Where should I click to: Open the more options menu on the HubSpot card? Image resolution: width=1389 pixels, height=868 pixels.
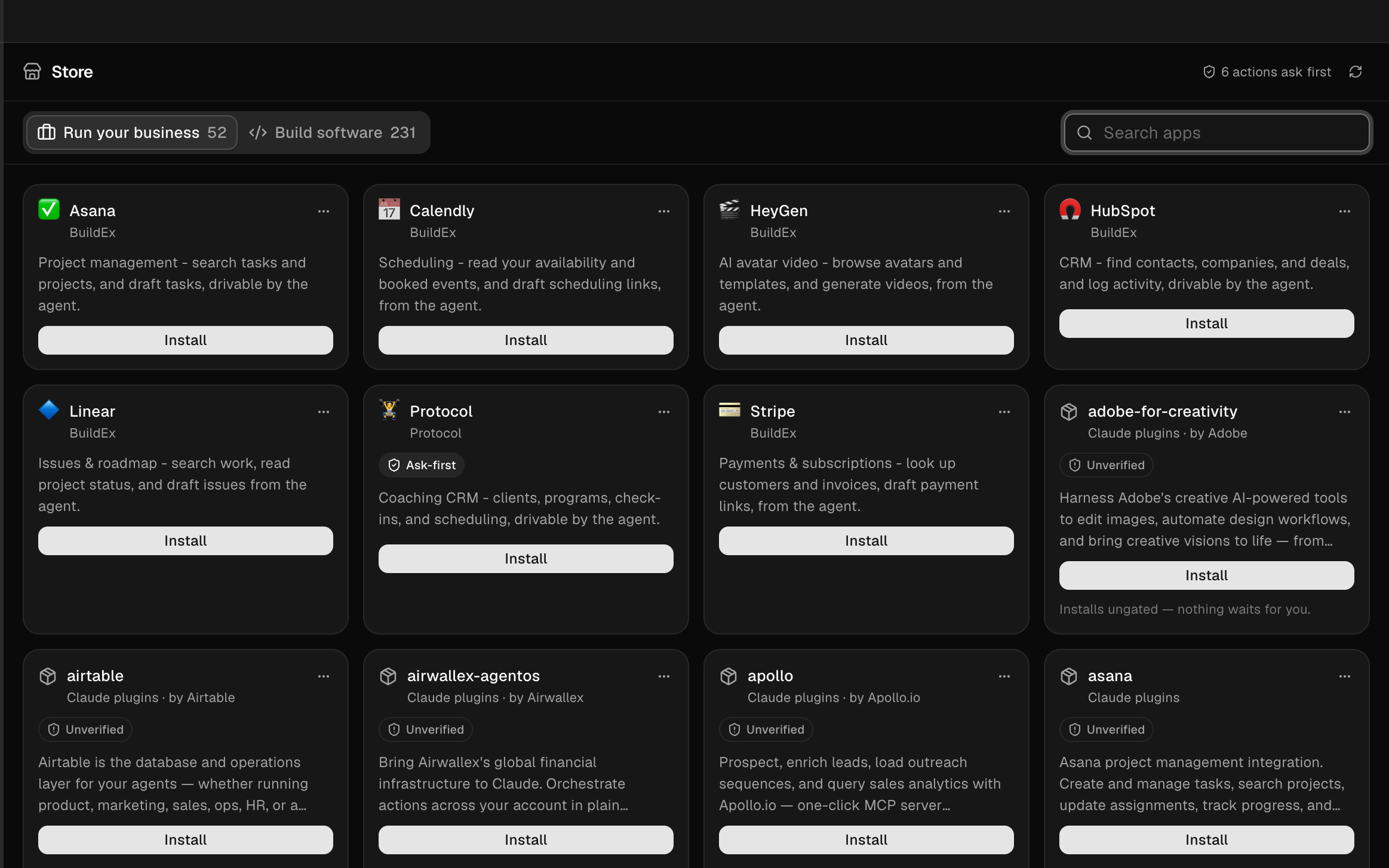pyautogui.click(x=1345, y=211)
